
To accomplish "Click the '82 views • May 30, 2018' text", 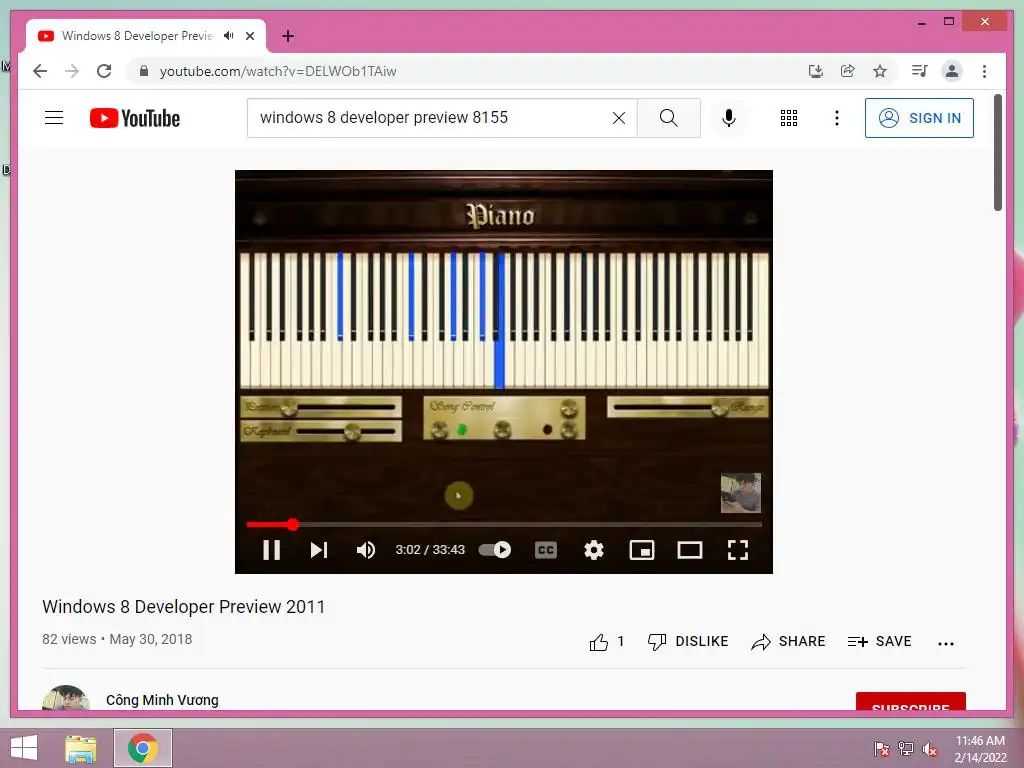I will point(117,639).
